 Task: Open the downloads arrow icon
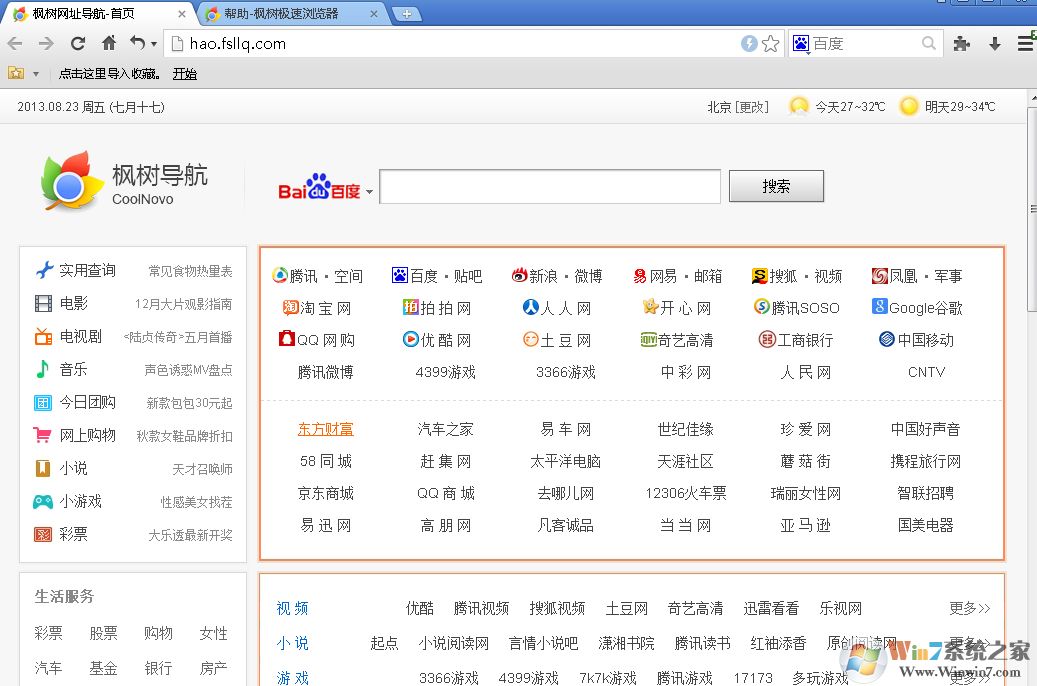[993, 44]
